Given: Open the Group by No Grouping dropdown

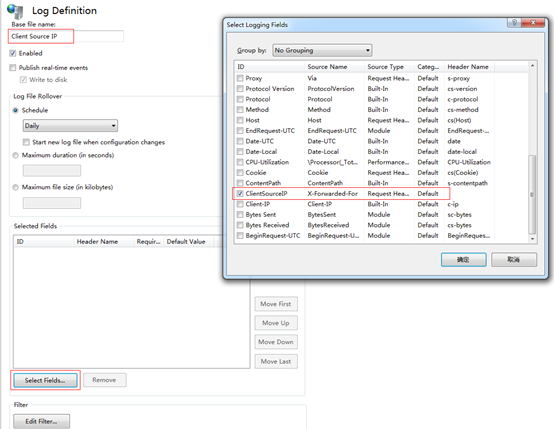Looking at the screenshot, I should 322,50.
